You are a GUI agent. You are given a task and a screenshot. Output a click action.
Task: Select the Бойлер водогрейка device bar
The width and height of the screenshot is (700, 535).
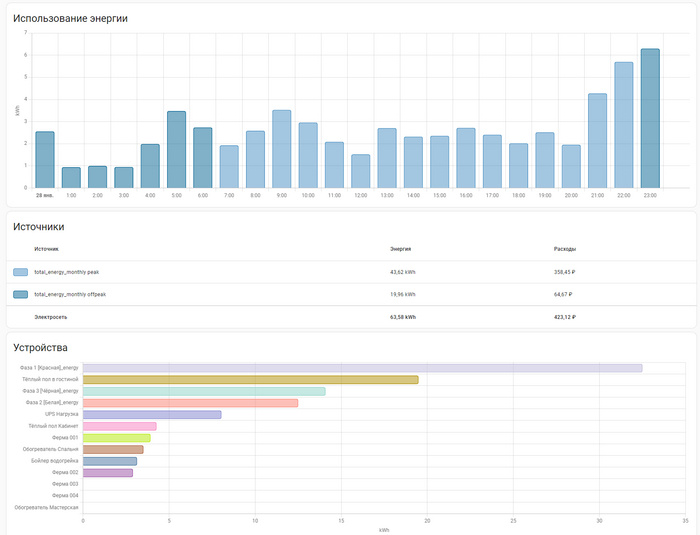pos(110,461)
